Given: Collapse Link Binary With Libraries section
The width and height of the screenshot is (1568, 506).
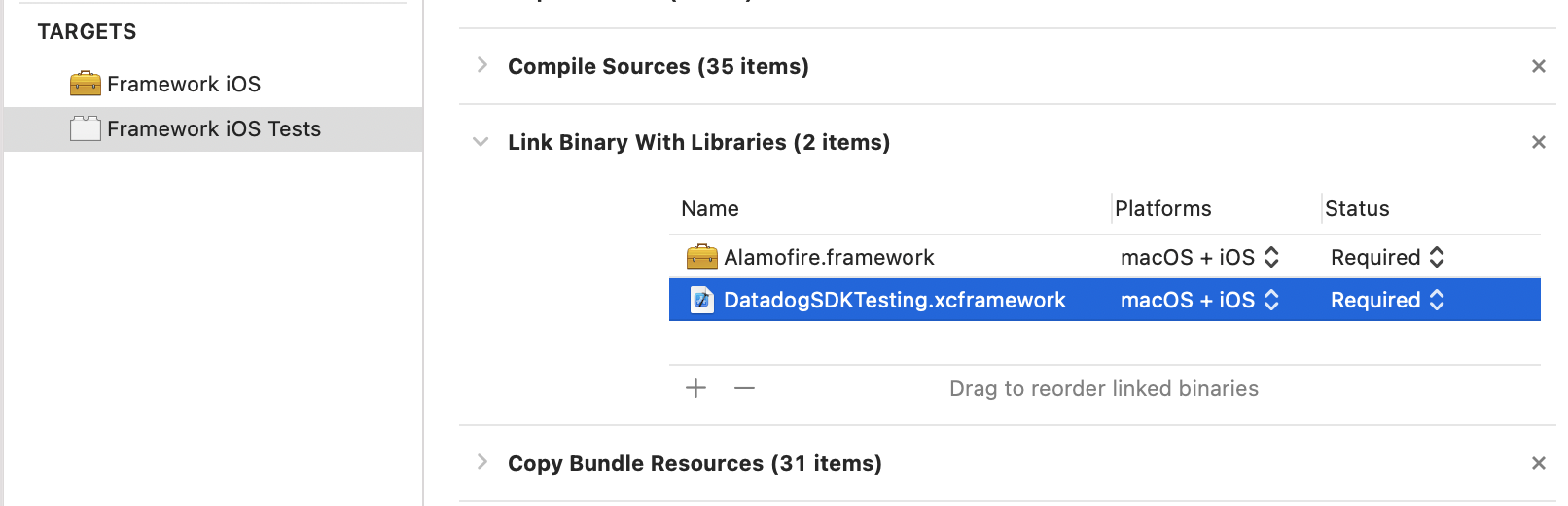Looking at the screenshot, I should (x=481, y=142).
